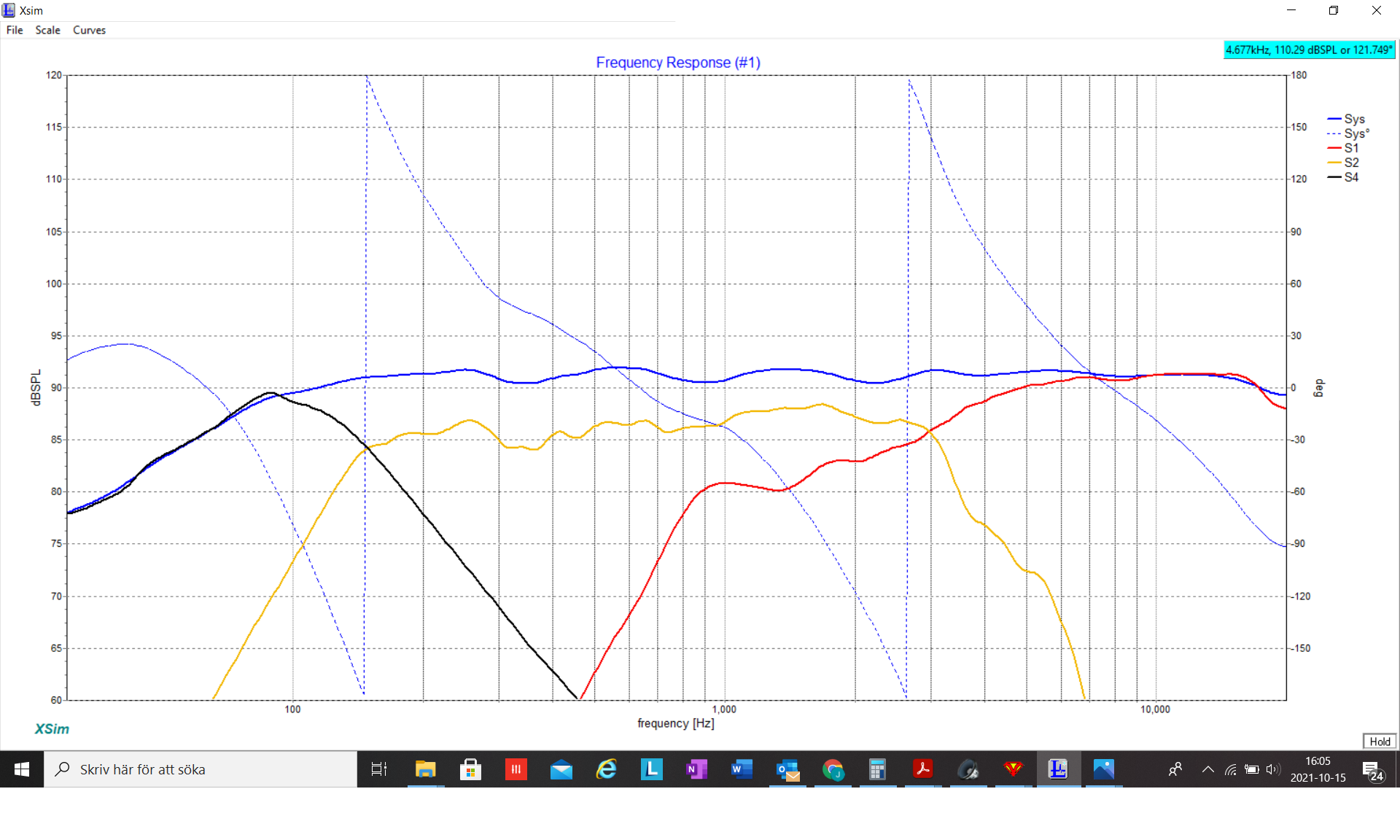Open the People icon in system tray
Screen dimensions: 1400x840
click(1175, 769)
